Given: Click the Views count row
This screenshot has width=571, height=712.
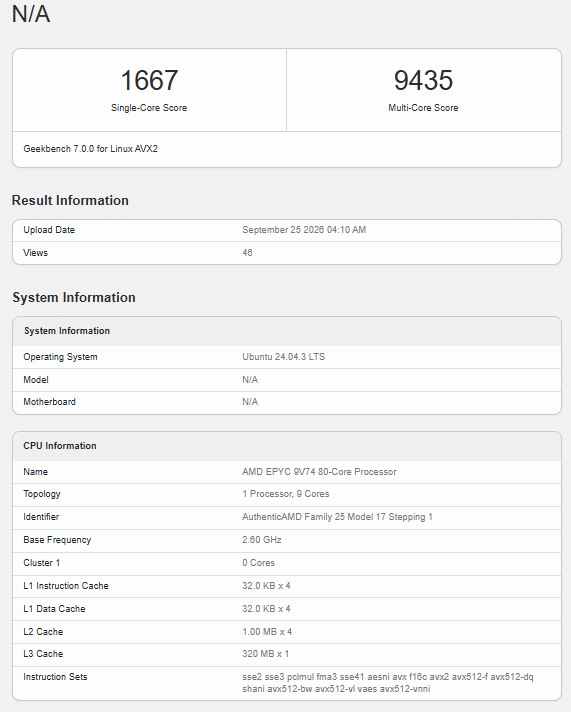Looking at the screenshot, I should [x=287, y=253].
